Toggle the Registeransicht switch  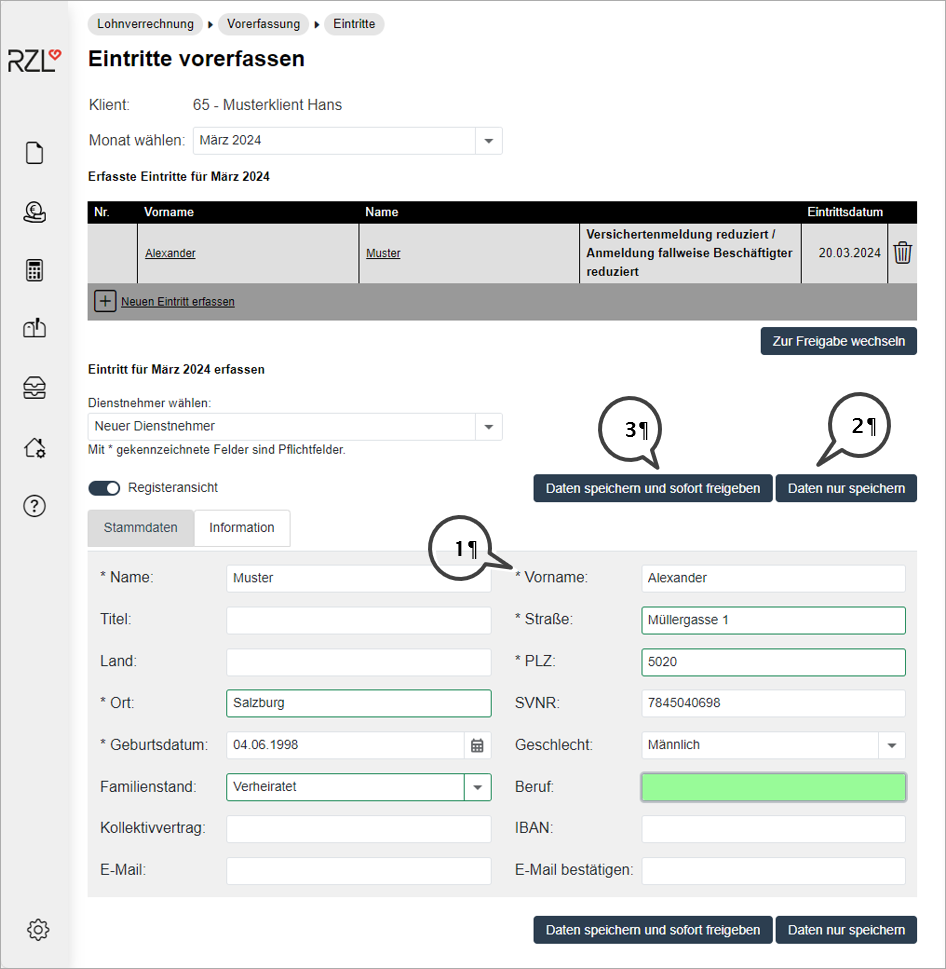[104, 488]
